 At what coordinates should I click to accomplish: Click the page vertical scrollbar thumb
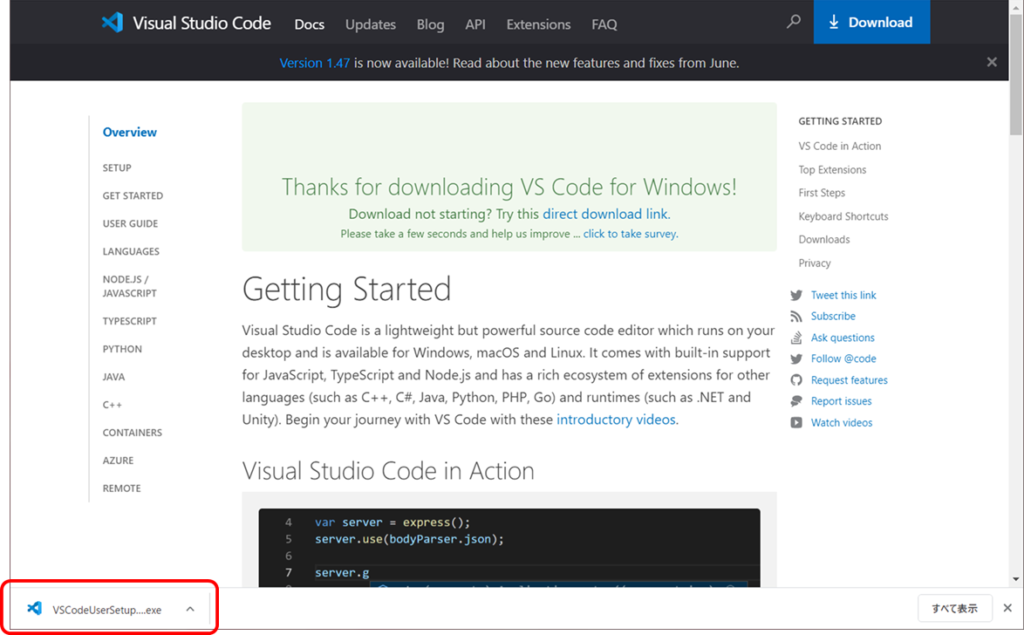pos(1016,75)
